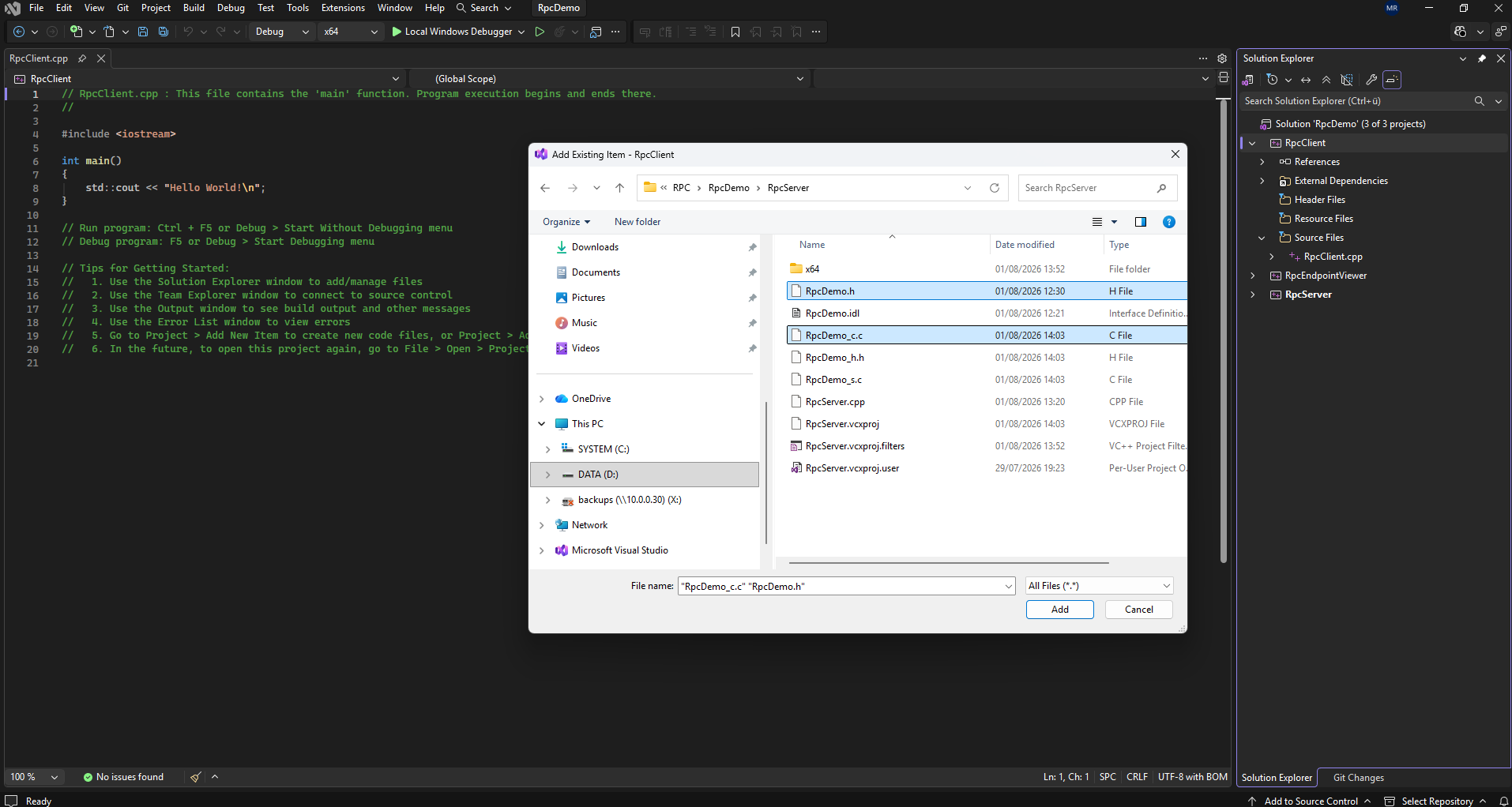Open the Build menu
Screen dimensions: 1512x807
click(194, 8)
